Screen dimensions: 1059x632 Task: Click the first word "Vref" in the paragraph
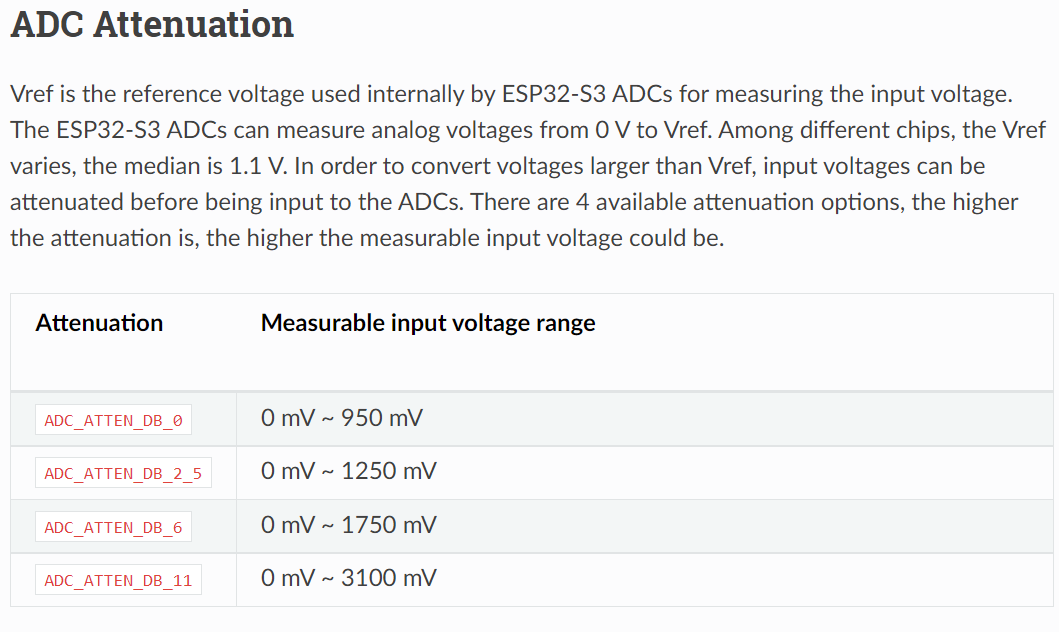pos(33,95)
